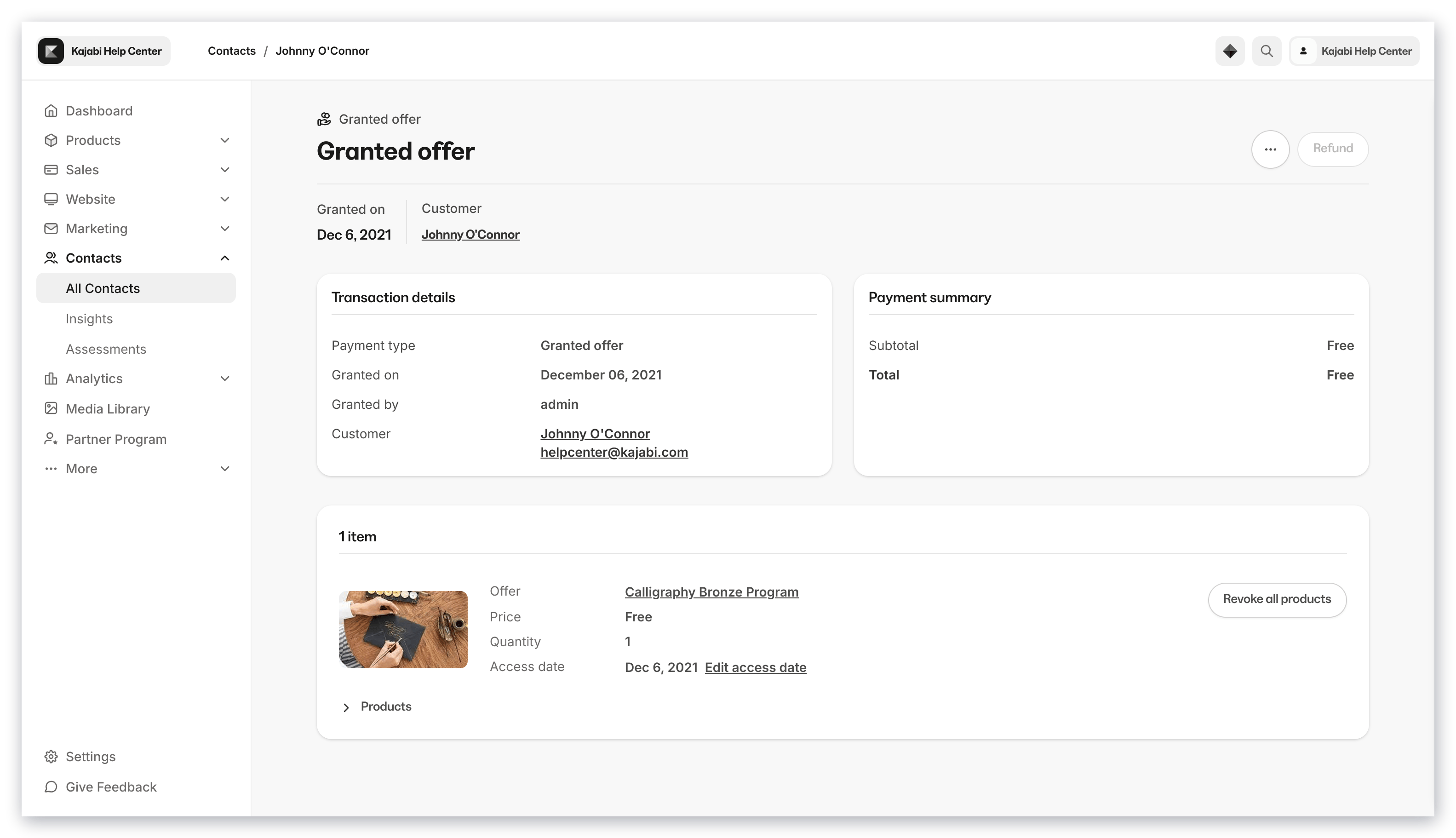This screenshot has width=1456, height=838.
Task: Click Revoke all products button
Action: point(1277,599)
